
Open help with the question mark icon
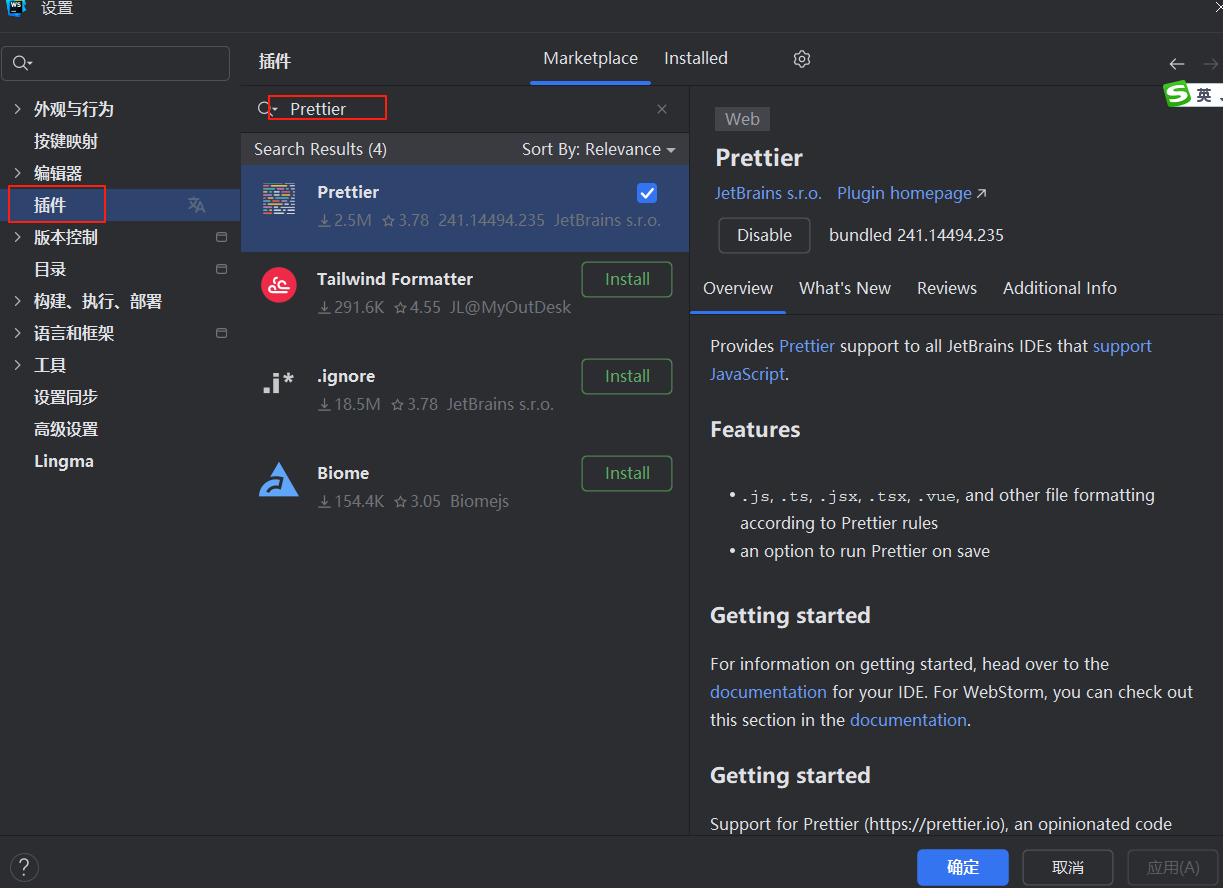tap(23, 867)
